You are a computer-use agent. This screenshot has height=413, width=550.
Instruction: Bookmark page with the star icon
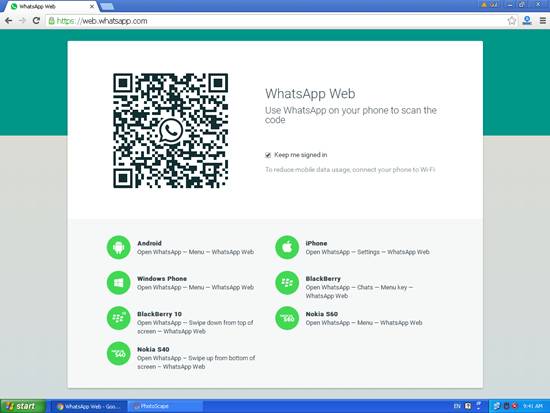point(512,21)
